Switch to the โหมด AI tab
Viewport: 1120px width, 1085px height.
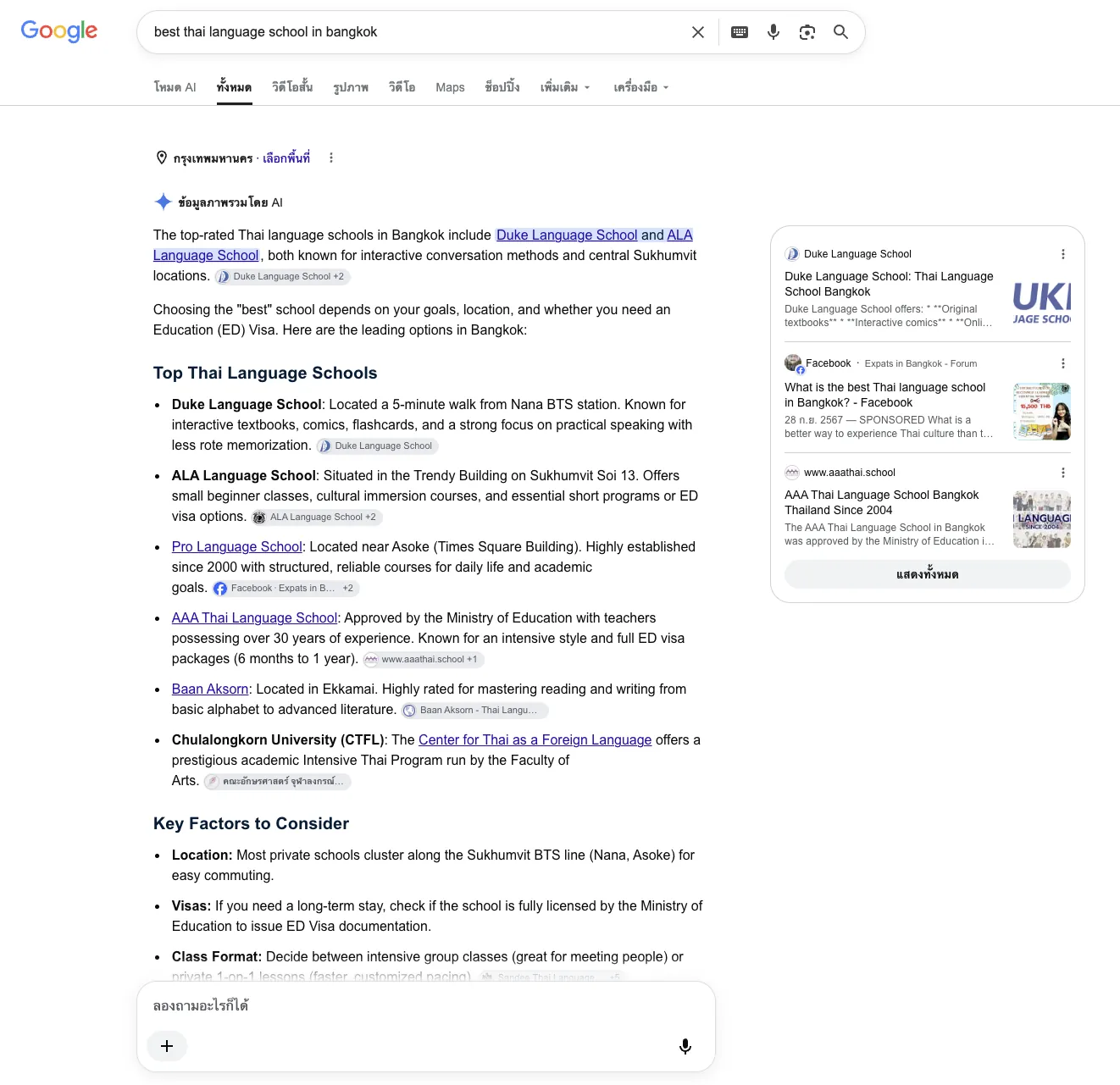click(175, 87)
